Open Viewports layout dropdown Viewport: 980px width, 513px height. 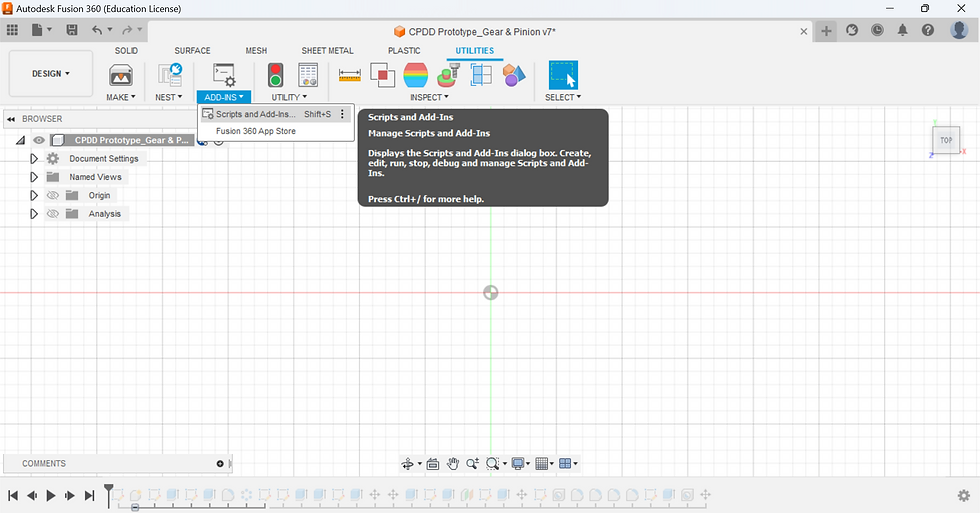point(568,464)
